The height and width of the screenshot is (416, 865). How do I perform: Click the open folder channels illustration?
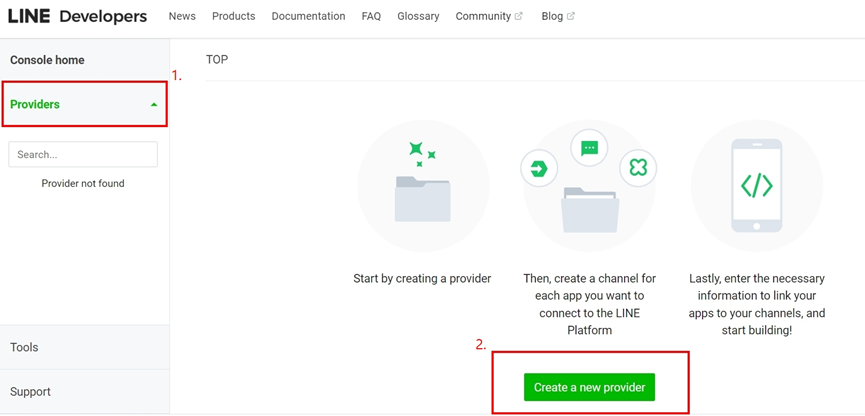coord(590,210)
